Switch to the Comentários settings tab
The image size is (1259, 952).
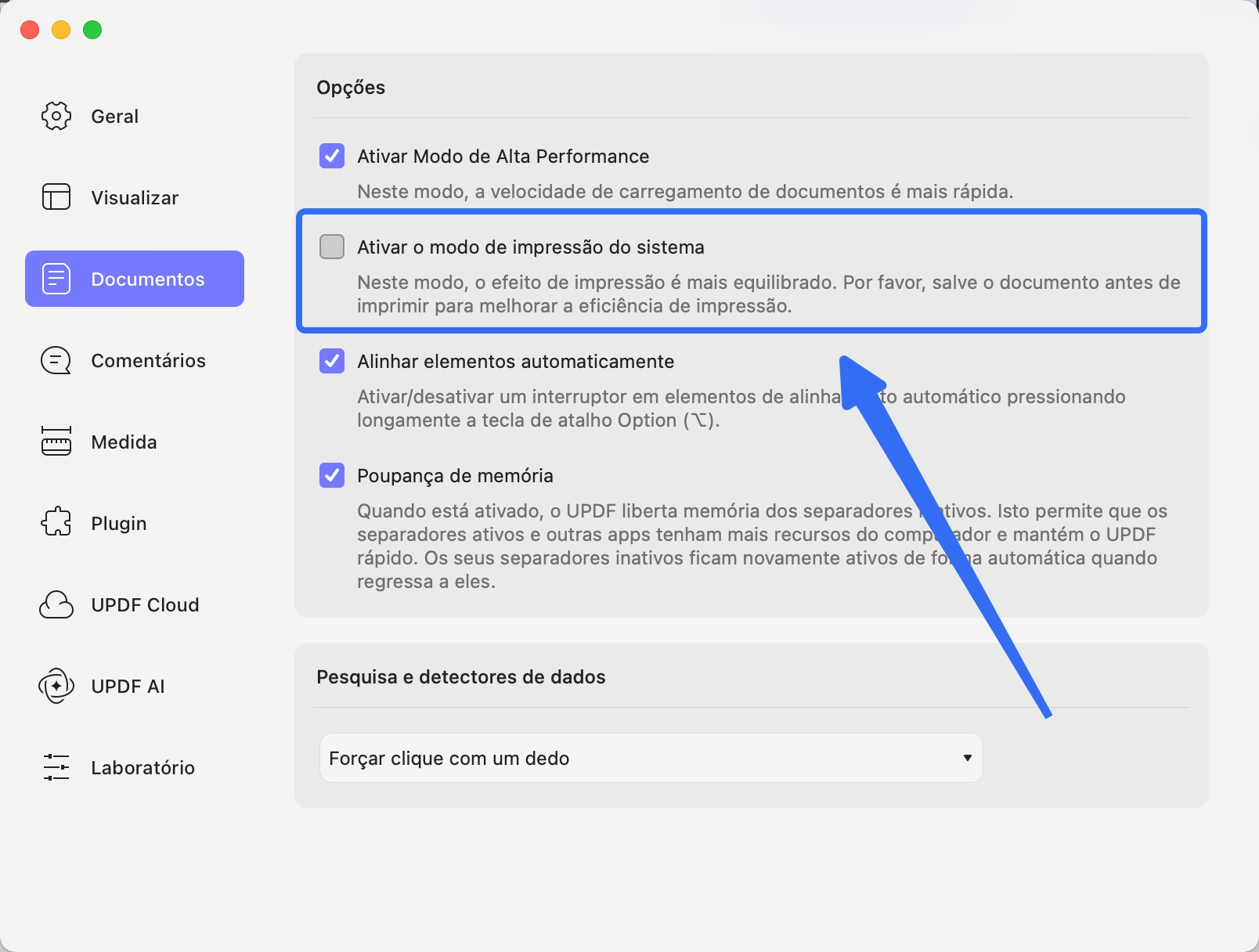148,361
